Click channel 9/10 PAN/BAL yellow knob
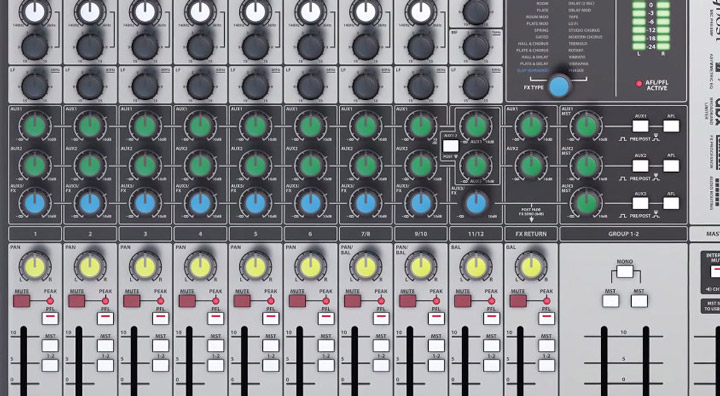The image size is (720, 396). pos(421,267)
